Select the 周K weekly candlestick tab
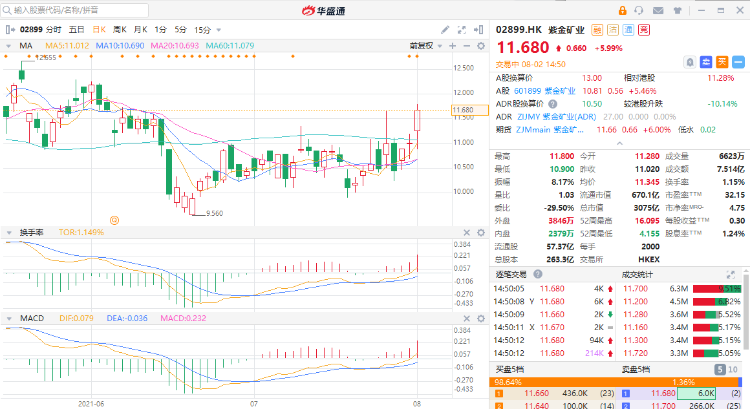Screen dimensions: 750x409 point(120,30)
